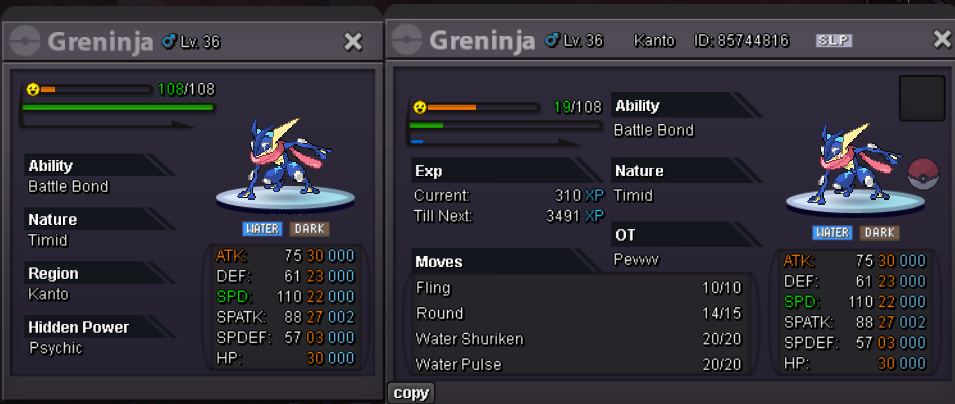Click the green HP bar in left panel

point(118,107)
